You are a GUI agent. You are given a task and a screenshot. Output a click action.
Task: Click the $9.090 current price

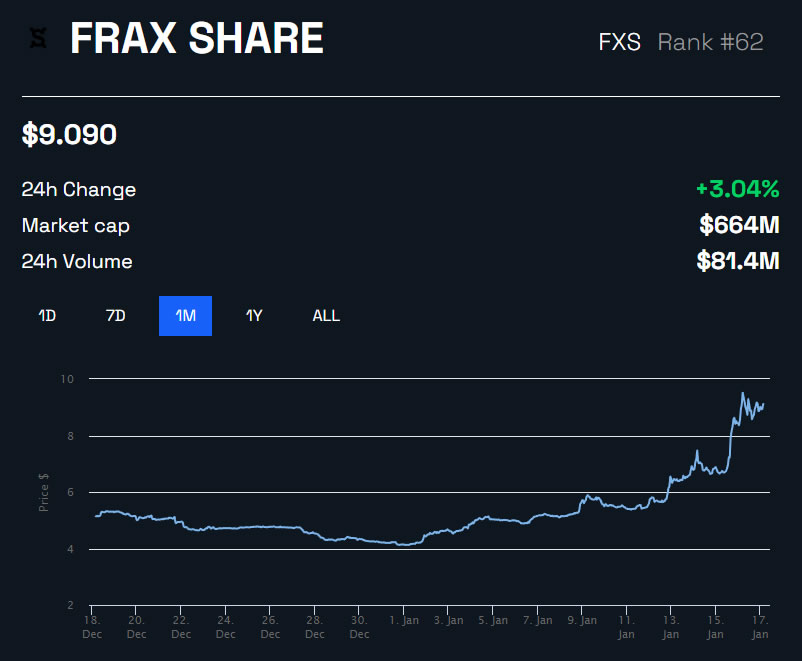click(69, 135)
